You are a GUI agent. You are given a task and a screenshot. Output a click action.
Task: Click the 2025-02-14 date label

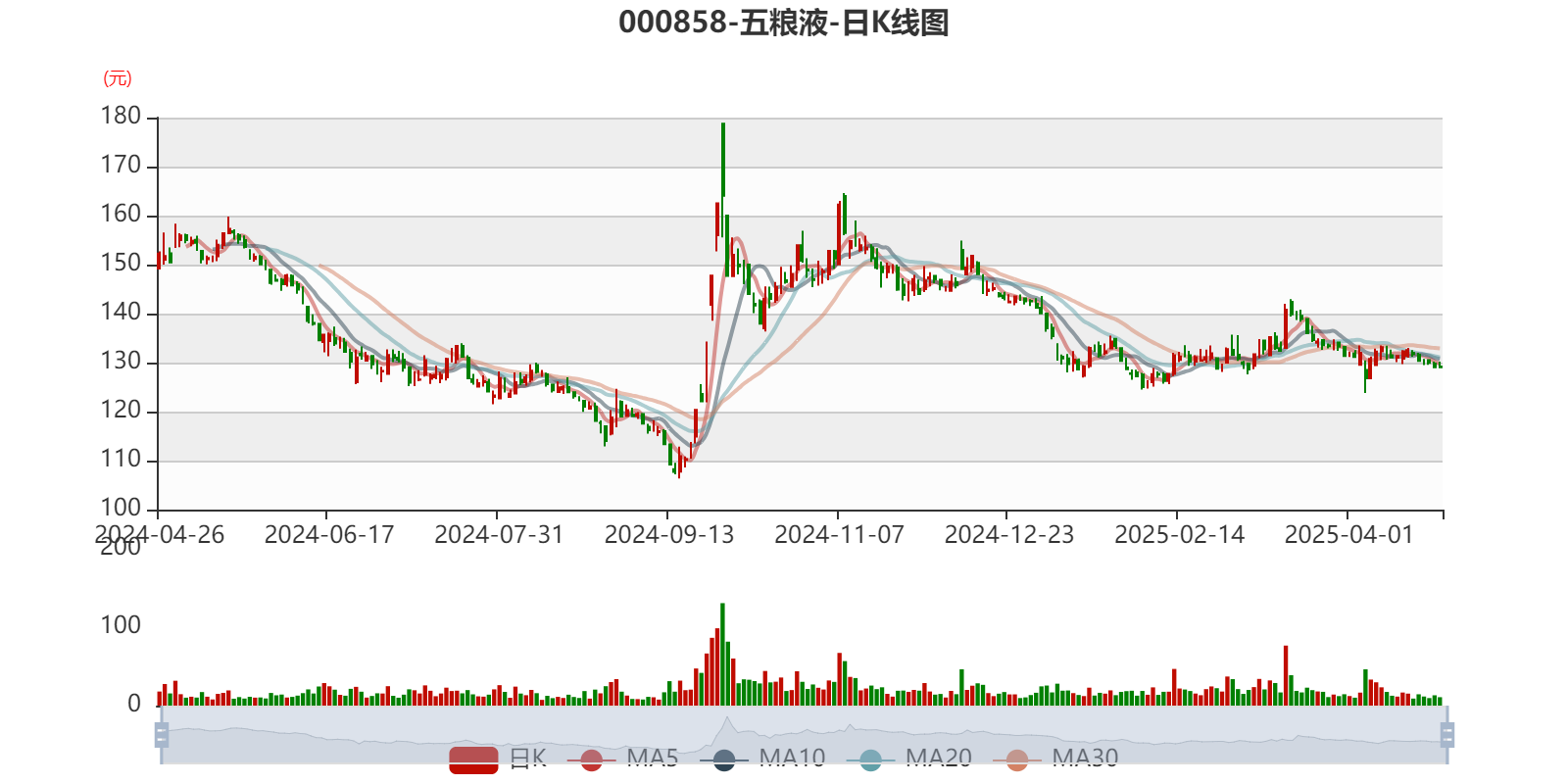pyautogui.click(x=1179, y=535)
